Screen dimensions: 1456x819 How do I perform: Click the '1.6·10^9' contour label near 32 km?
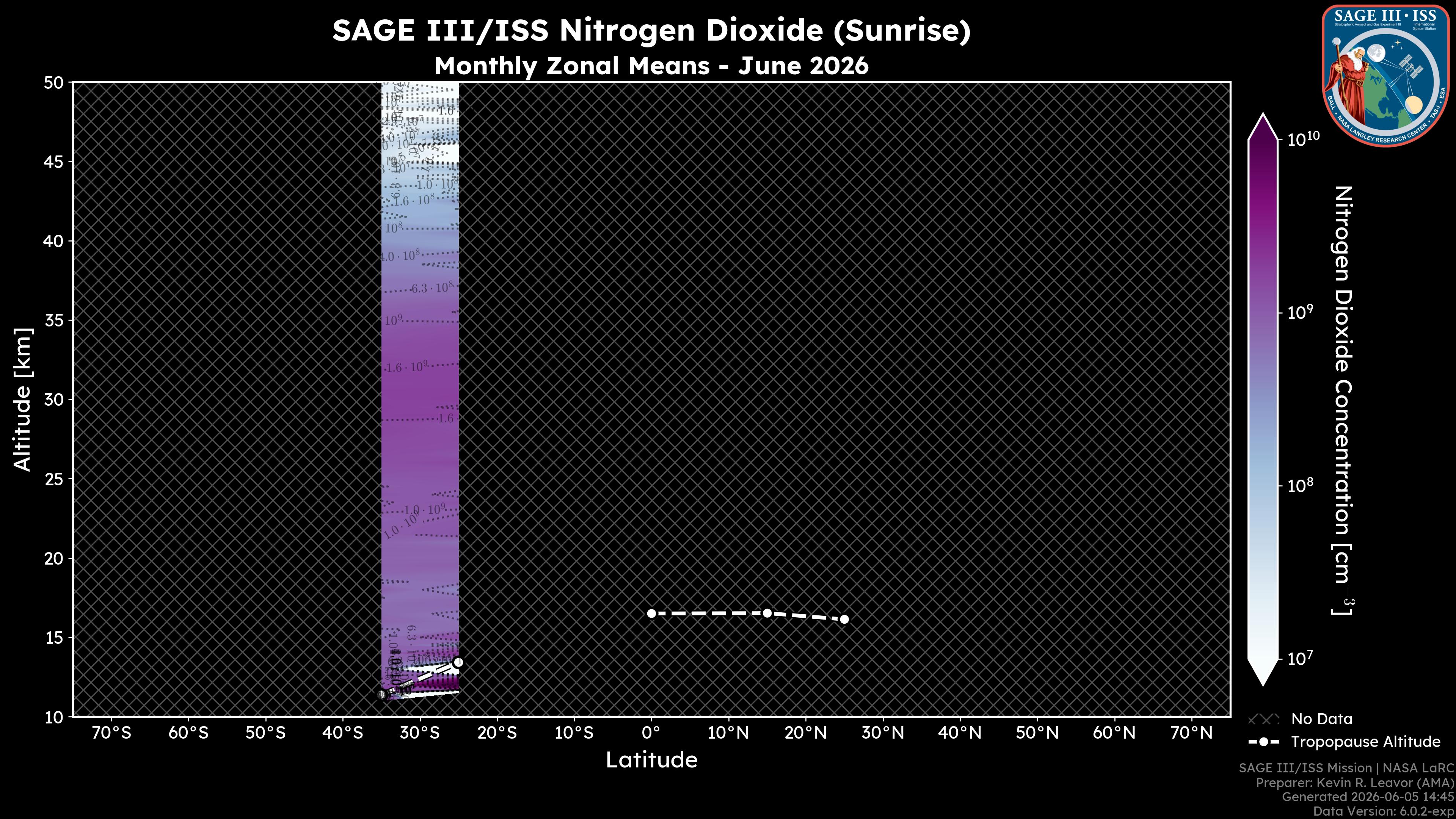[407, 367]
